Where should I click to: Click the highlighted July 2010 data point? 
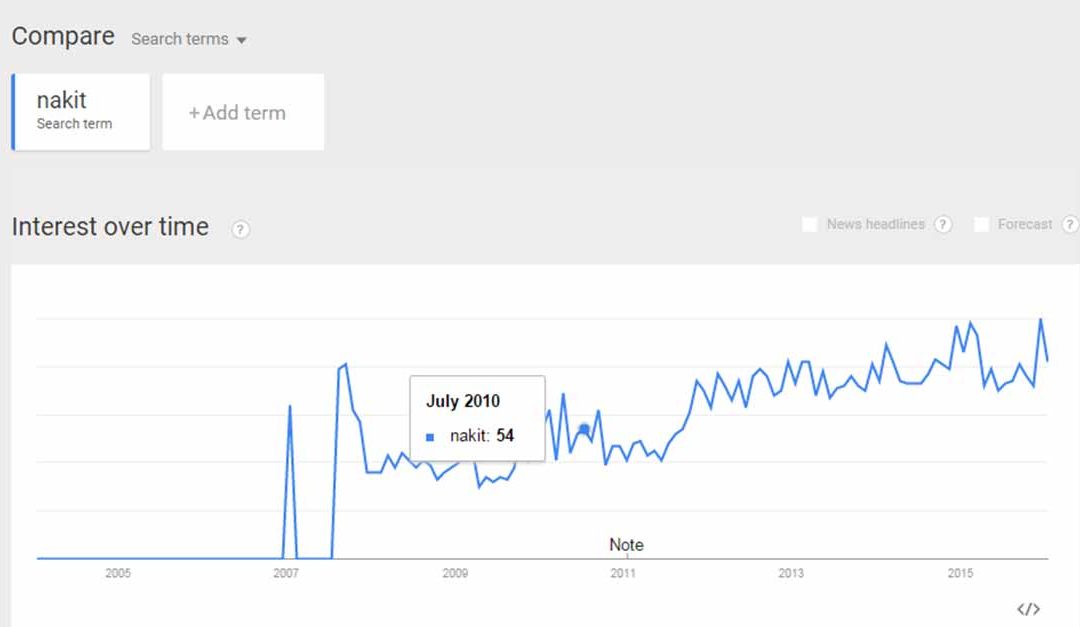(585, 429)
